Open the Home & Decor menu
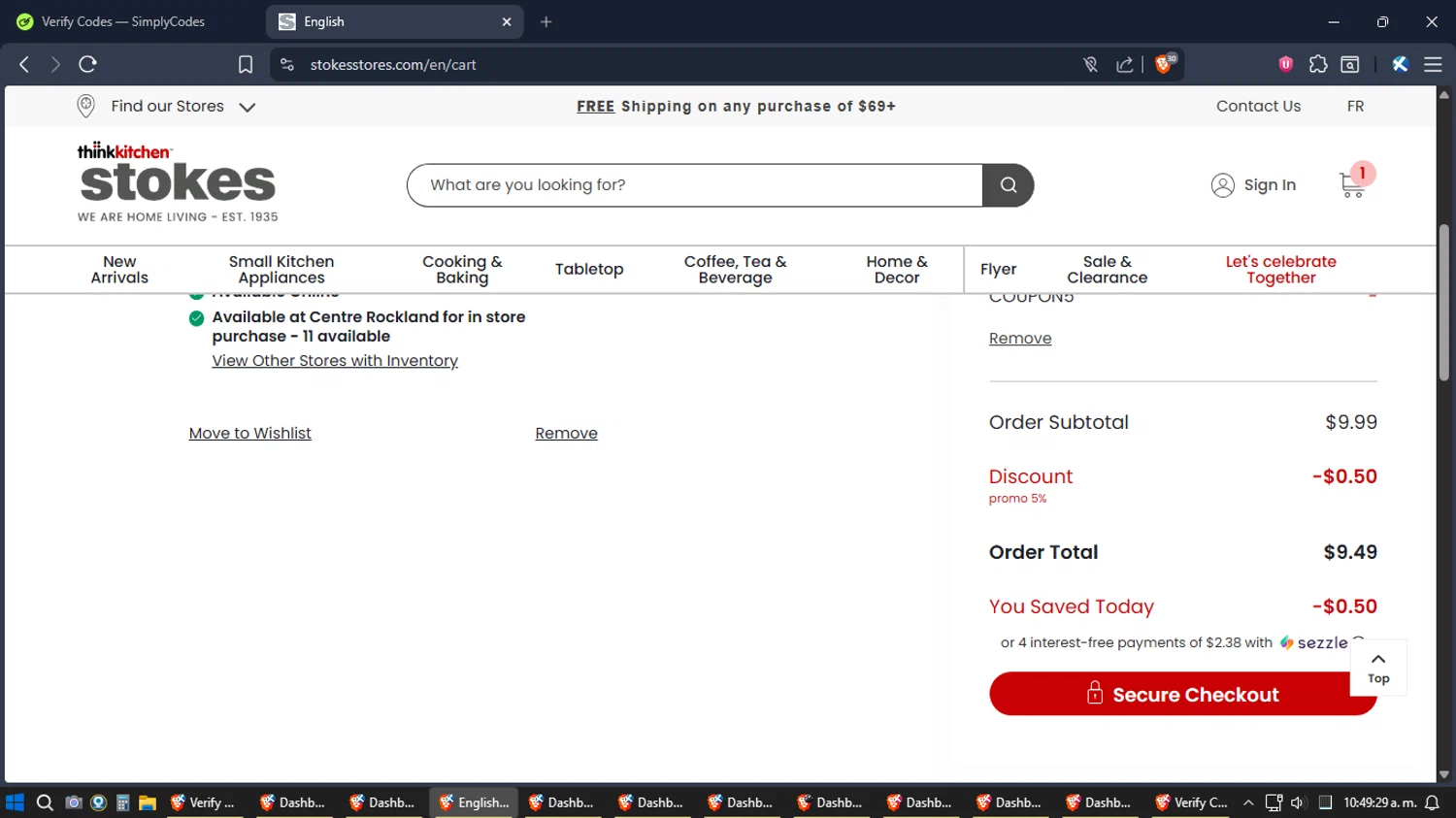This screenshot has width=1456, height=818. (897, 270)
